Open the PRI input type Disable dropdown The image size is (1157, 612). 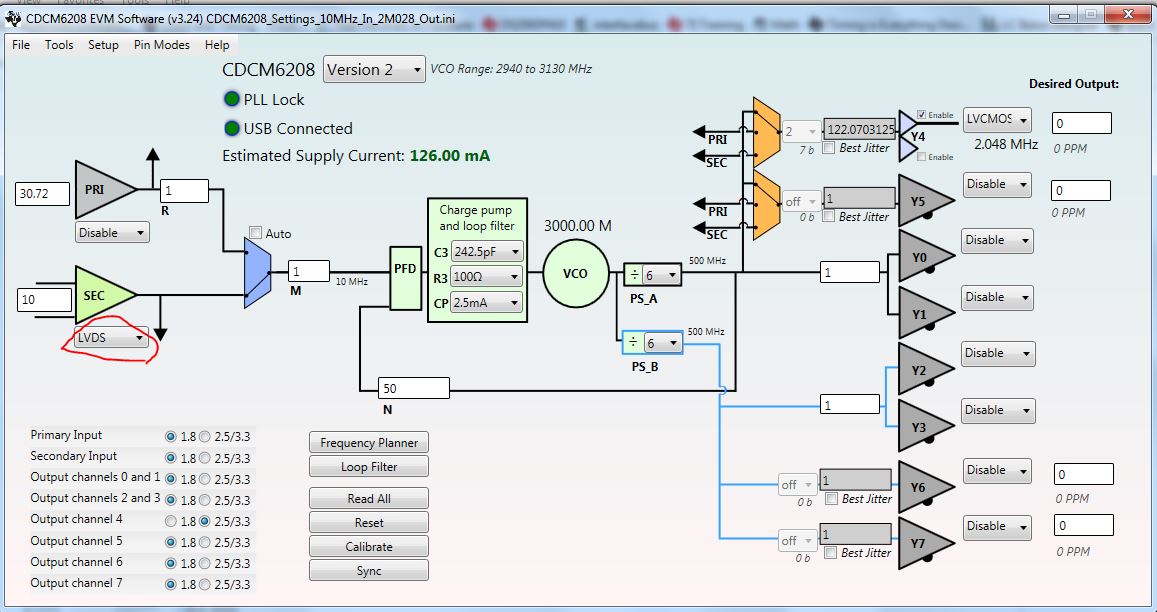112,233
